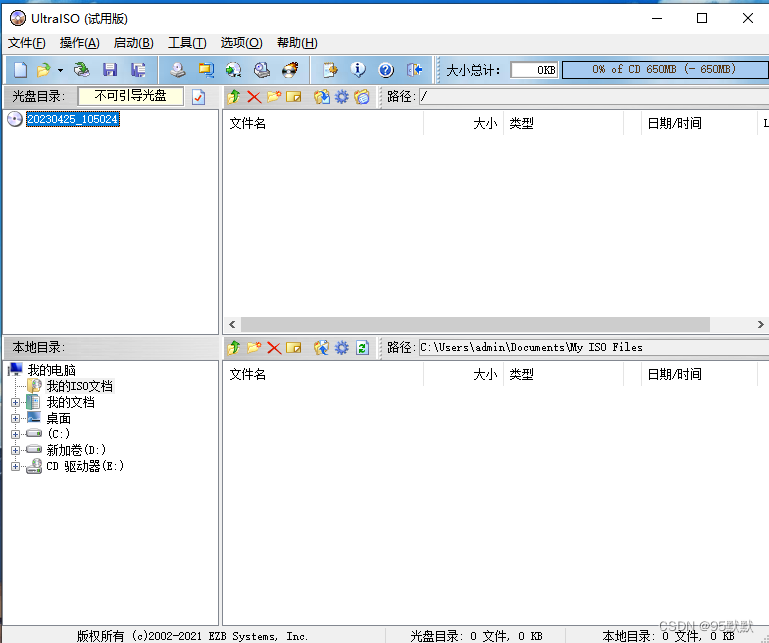Convert the image format

point(233,70)
